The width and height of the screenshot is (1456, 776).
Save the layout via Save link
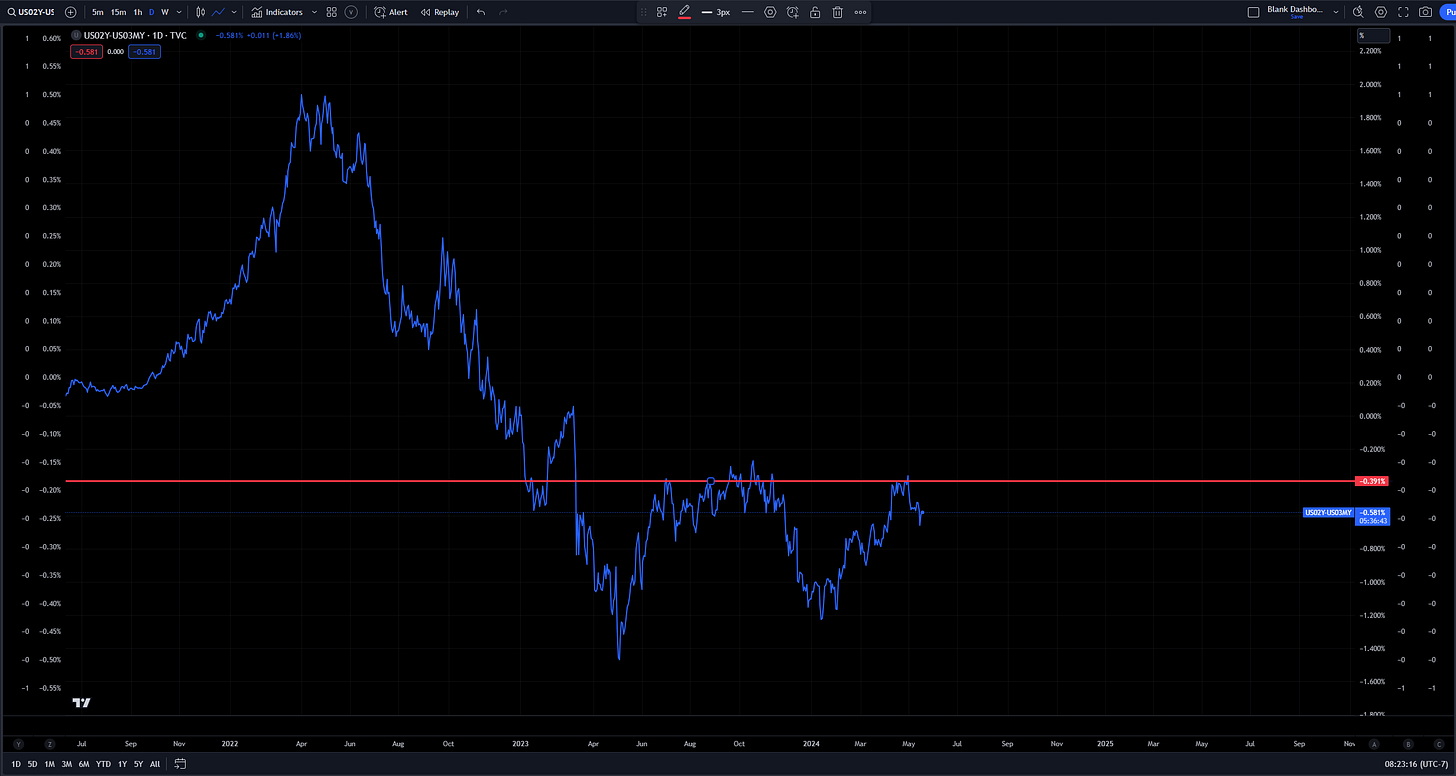click(x=1296, y=17)
